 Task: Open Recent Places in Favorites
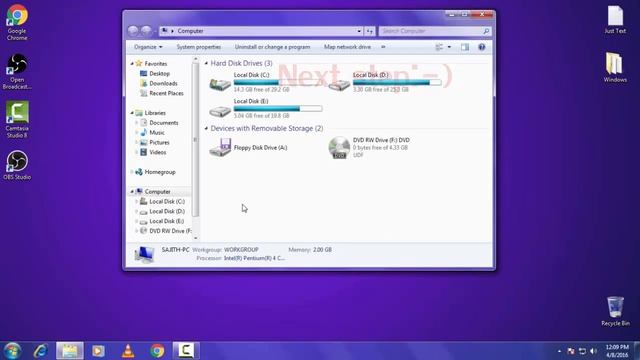coord(162,93)
